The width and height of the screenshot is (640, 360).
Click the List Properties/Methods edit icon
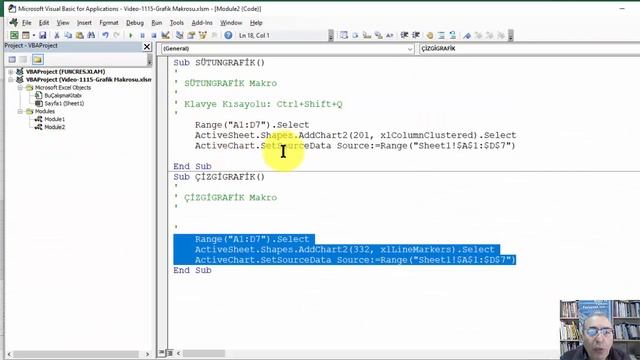(344, 36)
